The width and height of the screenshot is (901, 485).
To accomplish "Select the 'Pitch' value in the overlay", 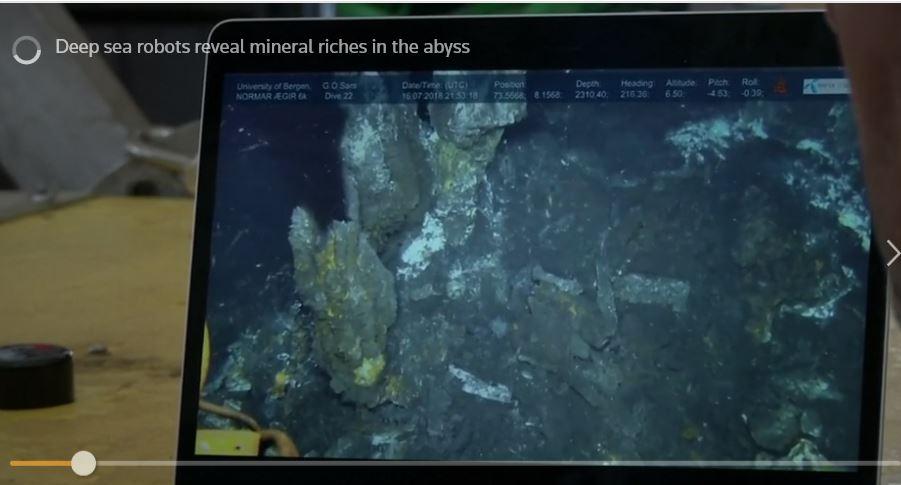I will (x=718, y=90).
